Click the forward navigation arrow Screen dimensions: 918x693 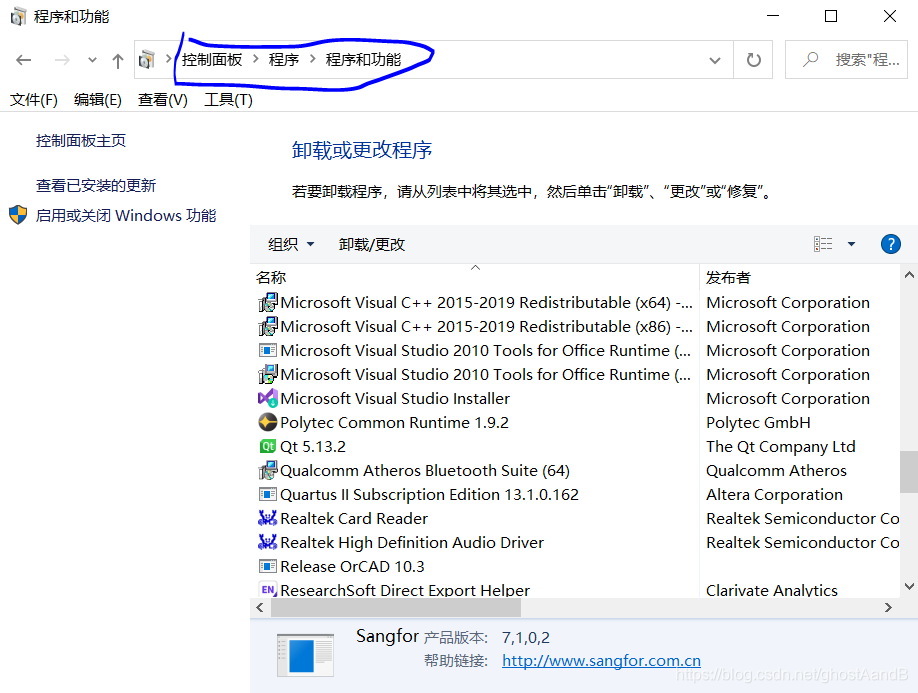pos(62,60)
